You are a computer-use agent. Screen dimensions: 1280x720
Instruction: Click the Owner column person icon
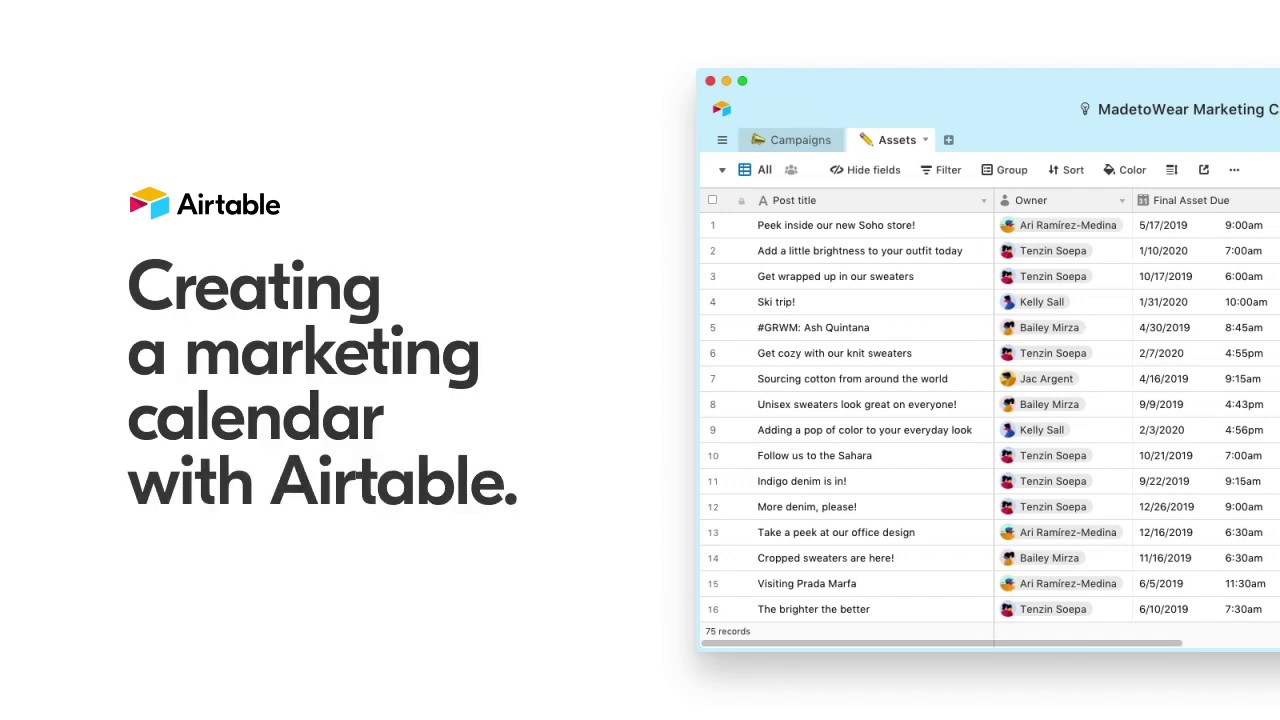click(x=1005, y=200)
